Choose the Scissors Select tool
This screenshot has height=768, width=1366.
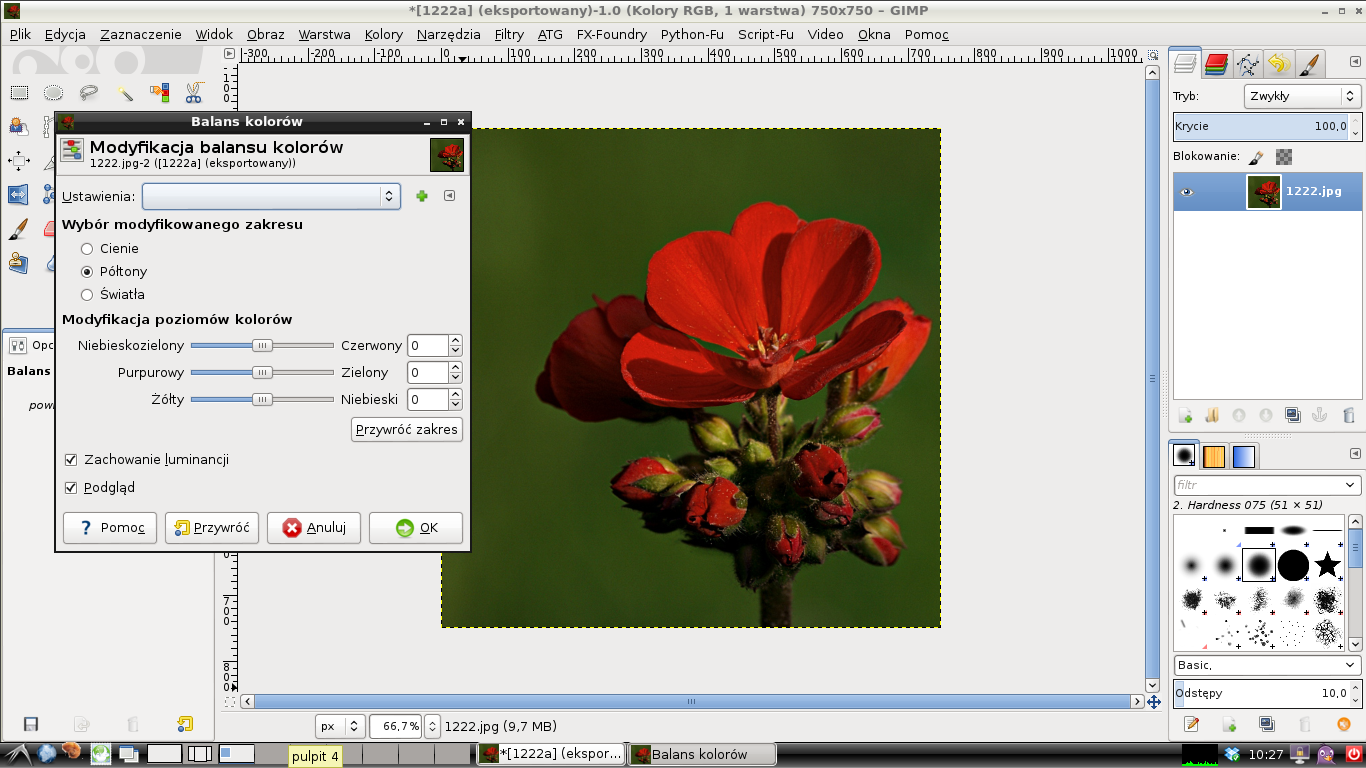(193, 93)
